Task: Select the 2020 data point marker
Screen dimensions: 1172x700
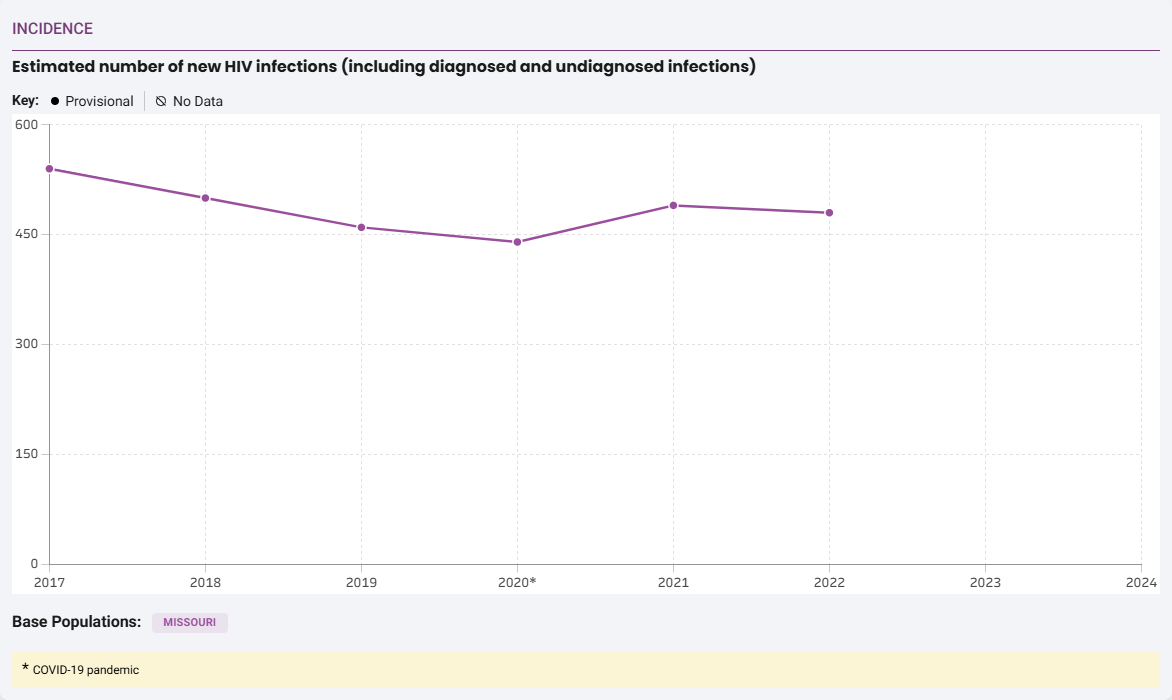Action: (x=517, y=241)
